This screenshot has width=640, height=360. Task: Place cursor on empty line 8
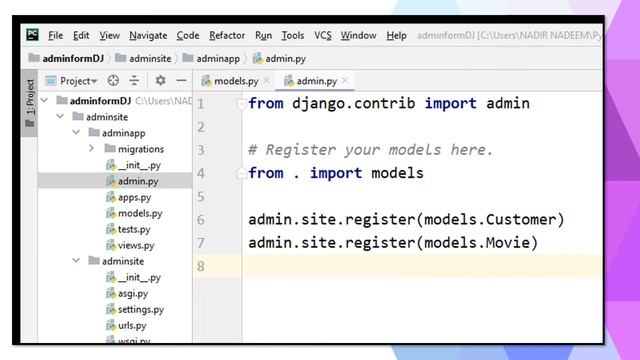pos(422,266)
